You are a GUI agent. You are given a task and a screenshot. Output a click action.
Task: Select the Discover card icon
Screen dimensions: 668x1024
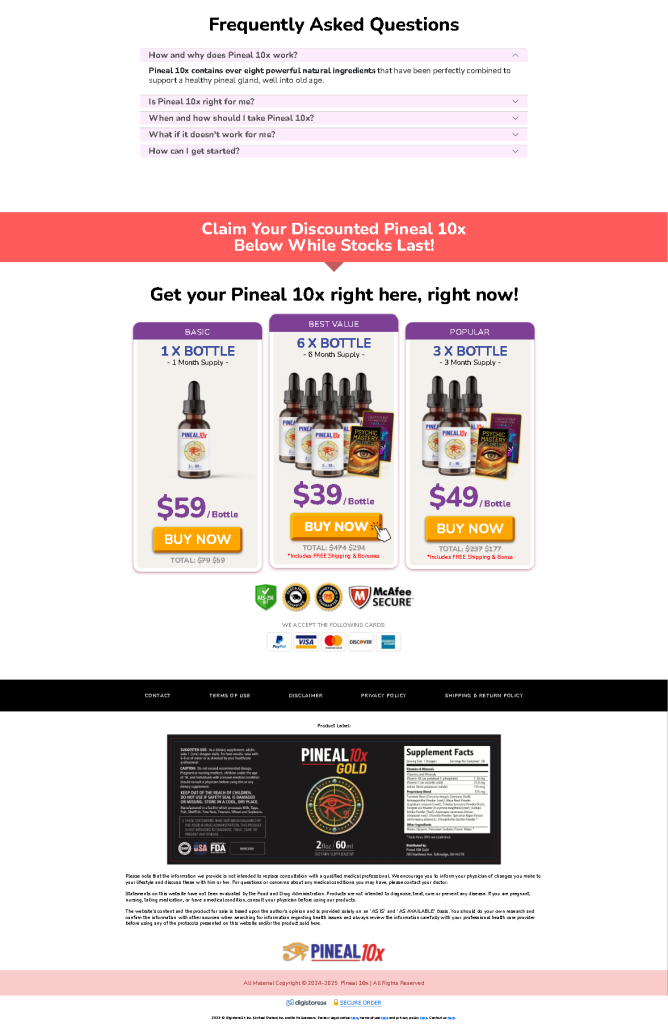(x=360, y=642)
